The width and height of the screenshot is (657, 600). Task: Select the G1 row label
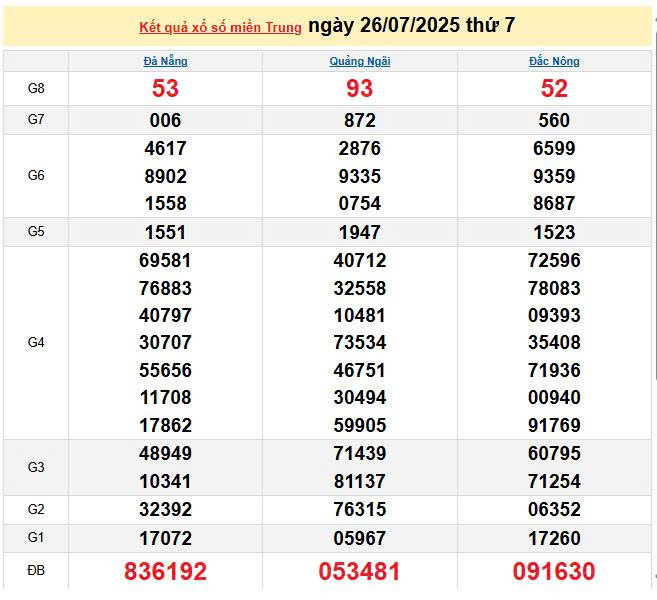(36, 537)
